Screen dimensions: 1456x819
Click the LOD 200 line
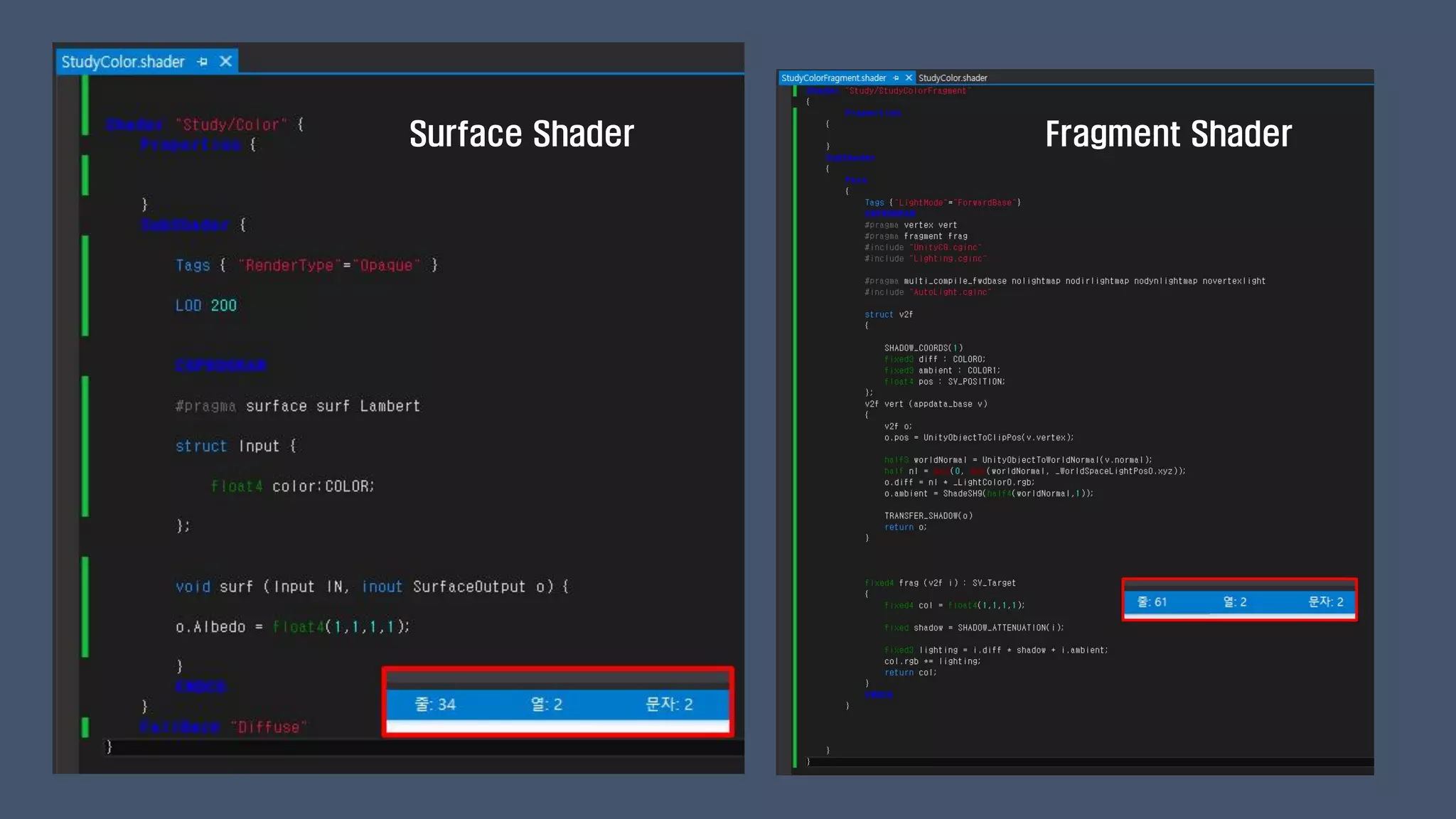206,306
